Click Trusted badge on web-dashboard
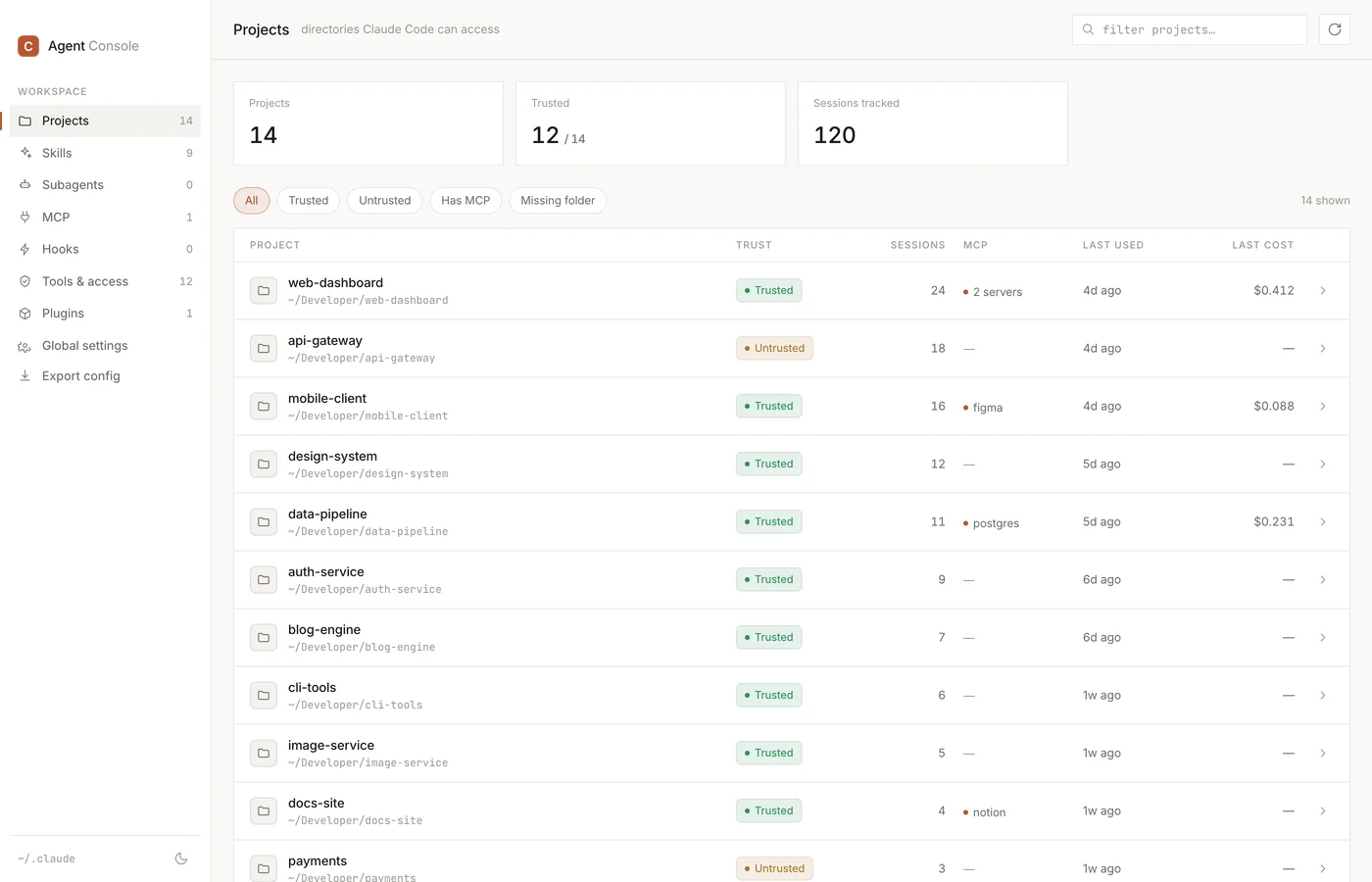The height and width of the screenshot is (882, 1372). [x=769, y=290]
